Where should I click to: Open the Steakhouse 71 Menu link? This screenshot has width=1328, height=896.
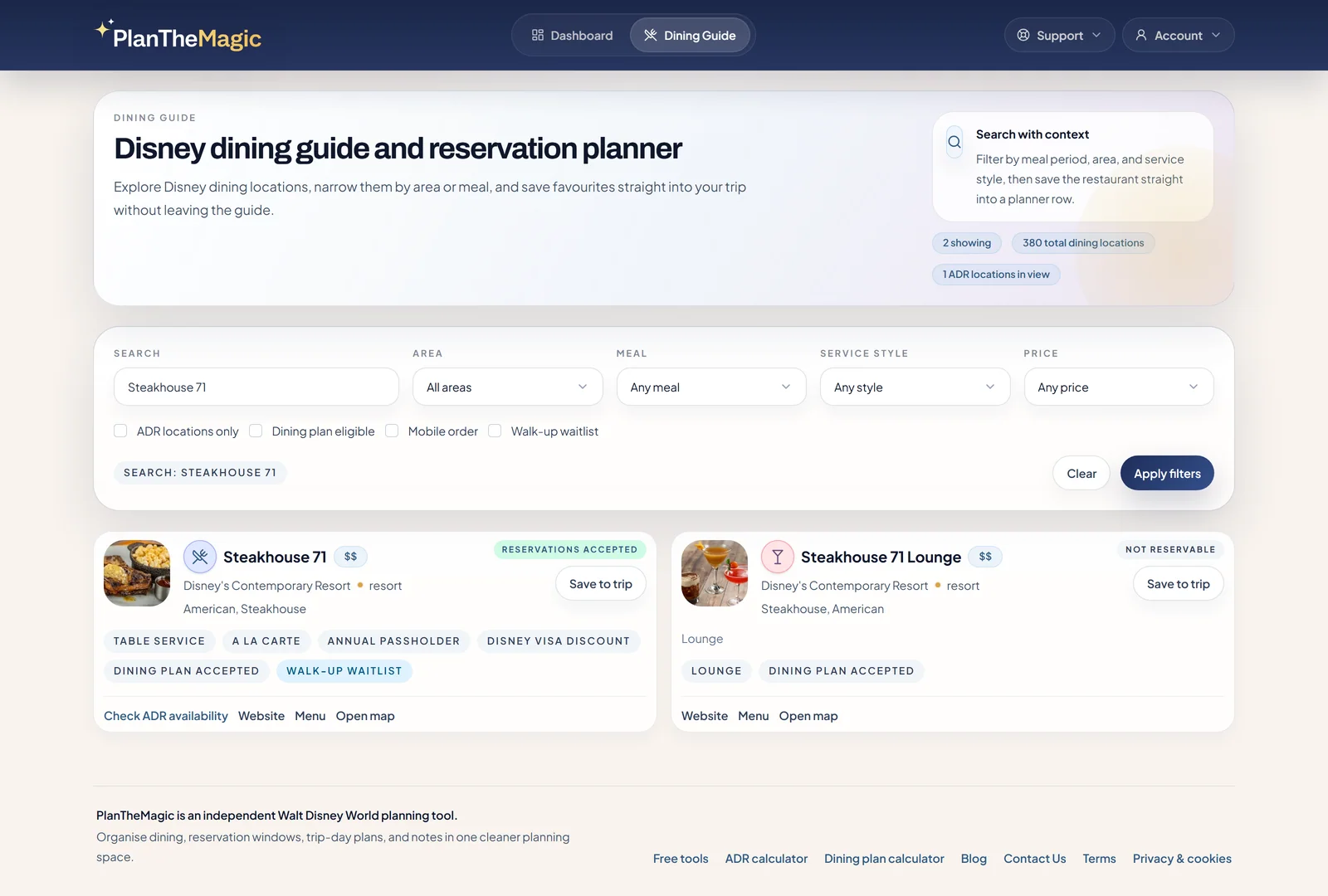point(310,716)
